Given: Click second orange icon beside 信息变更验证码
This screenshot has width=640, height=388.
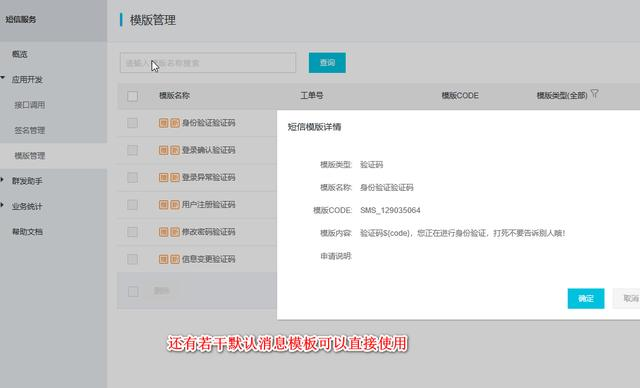Looking at the screenshot, I should click(x=175, y=259).
